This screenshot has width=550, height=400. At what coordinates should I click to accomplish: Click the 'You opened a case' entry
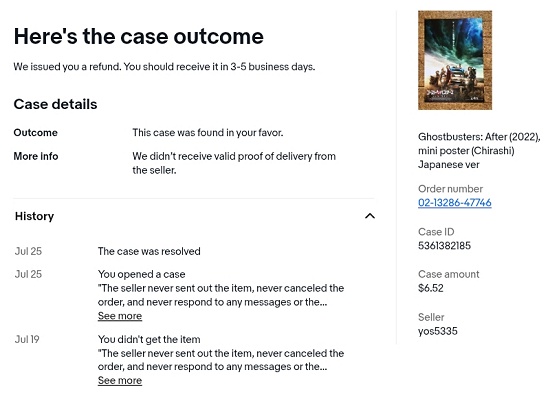(141, 274)
